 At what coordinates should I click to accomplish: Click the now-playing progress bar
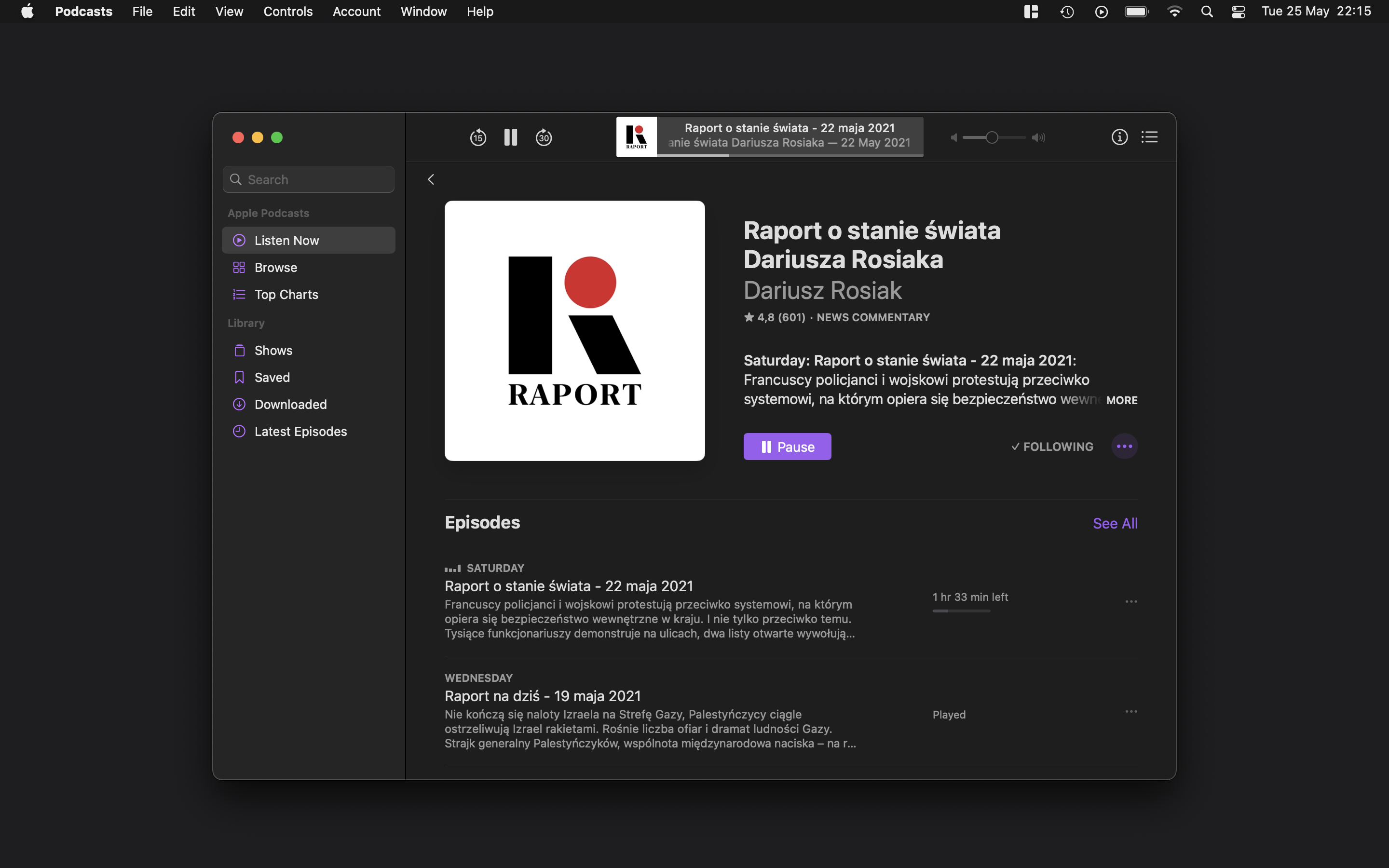pos(790,155)
